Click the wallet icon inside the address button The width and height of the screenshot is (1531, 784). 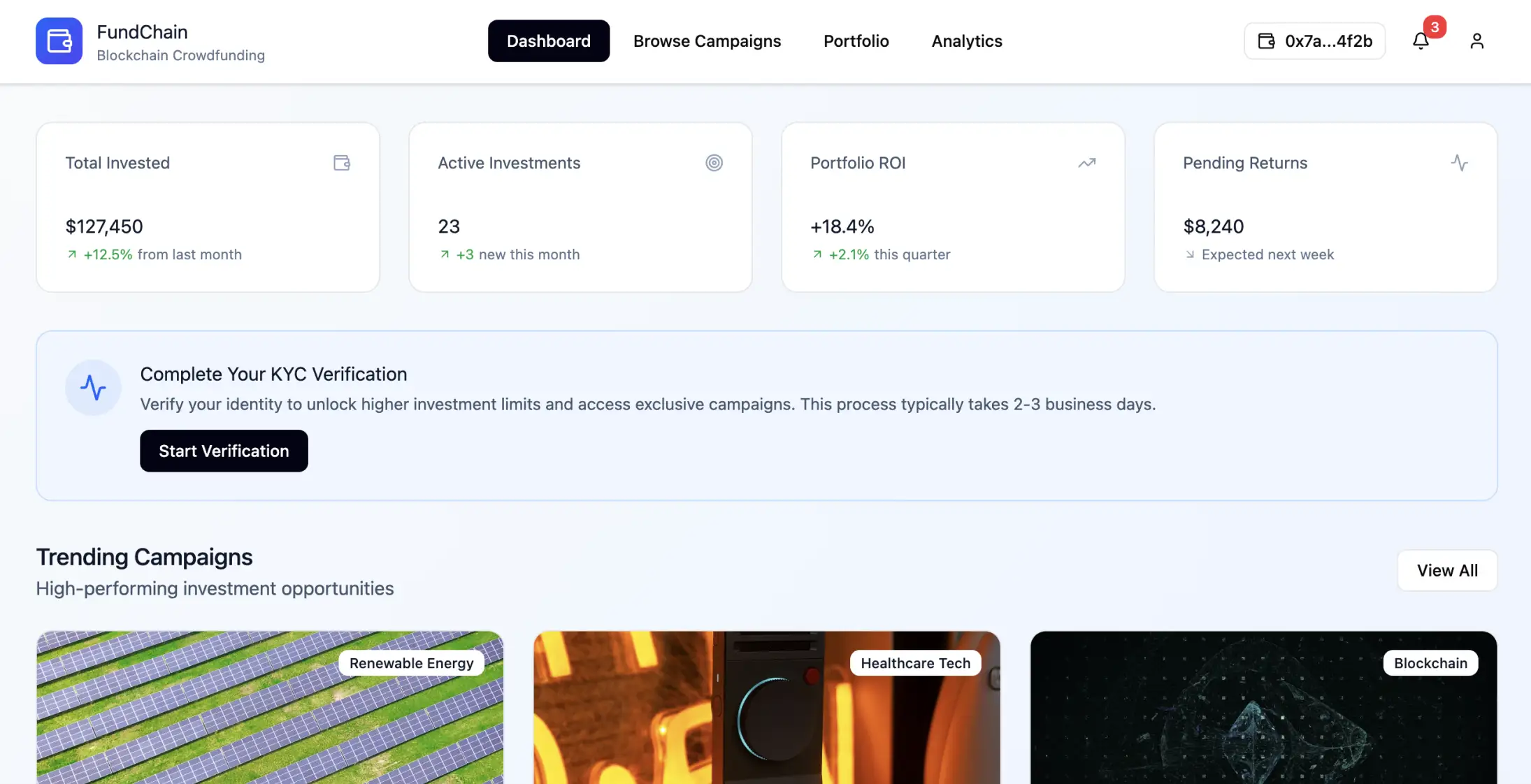[1266, 41]
